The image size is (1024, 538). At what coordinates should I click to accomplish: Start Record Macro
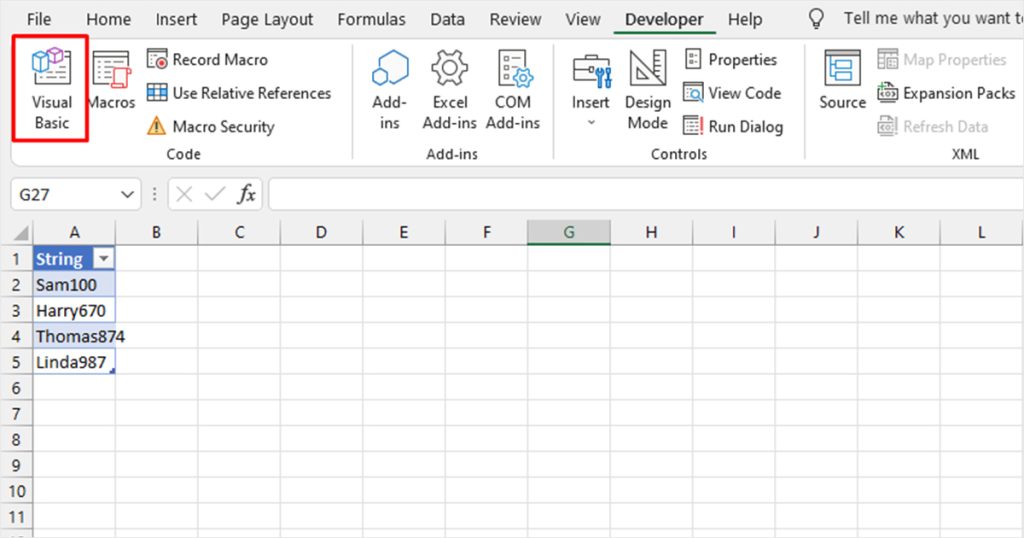[207, 59]
